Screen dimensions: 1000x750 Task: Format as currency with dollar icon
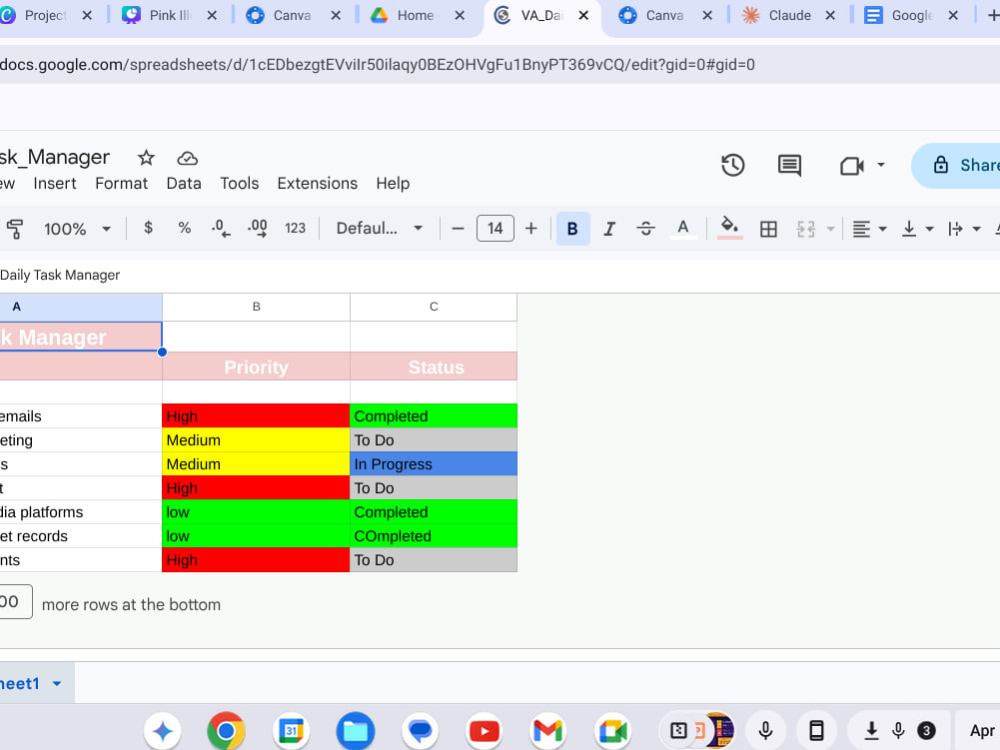[148, 228]
